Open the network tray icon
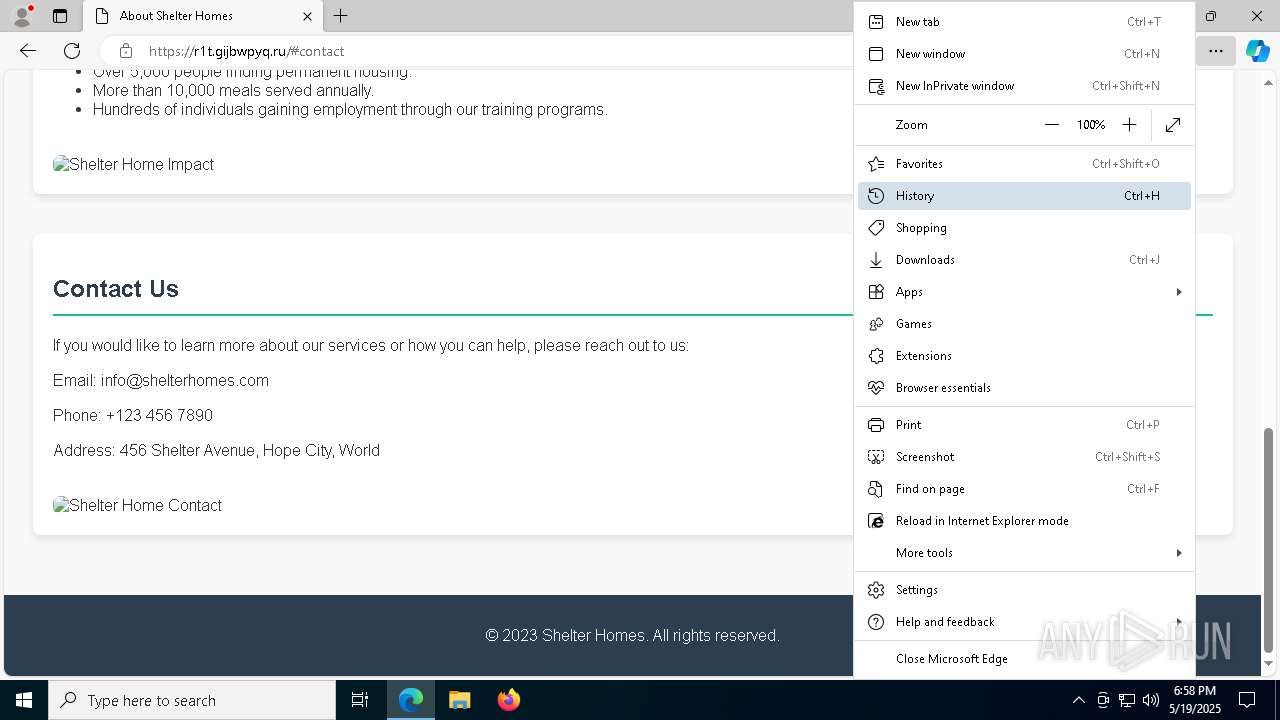This screenshot has height=720, width=1280. point(1127,700)
